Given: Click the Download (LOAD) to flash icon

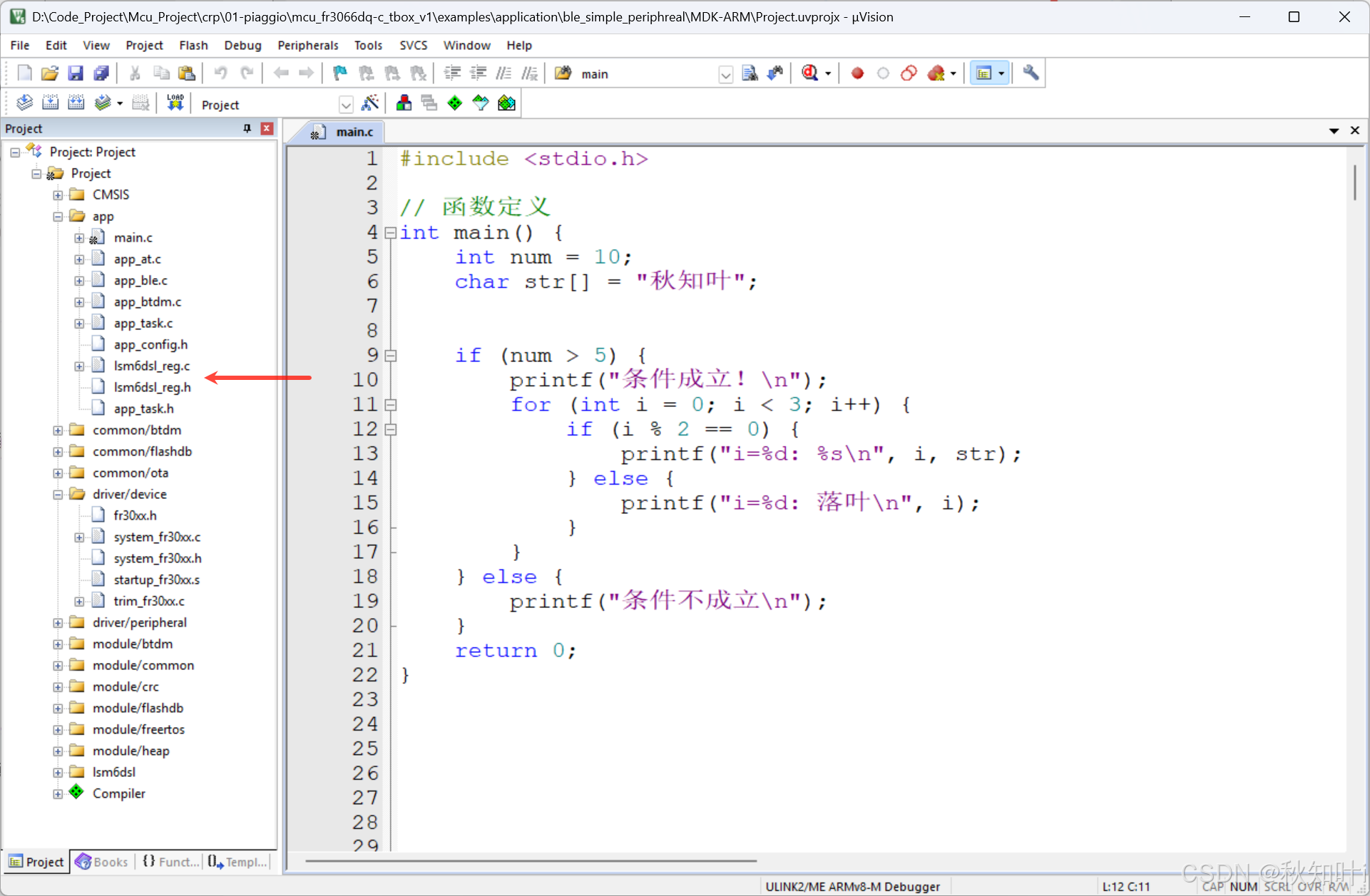Looking at the screenshot, I should [175, 103].
